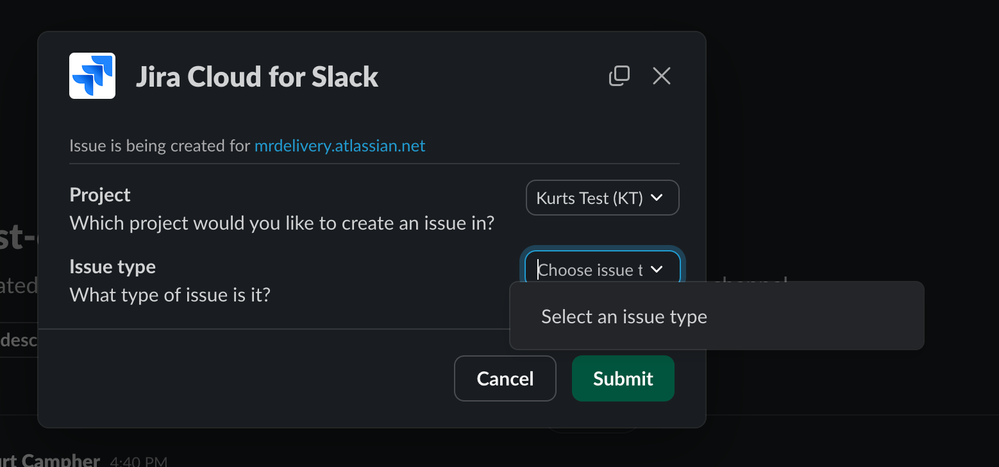The image size is (999, 467).
Task: Open the mrdelivery.atlassian.net link
Action: [340, 146]
